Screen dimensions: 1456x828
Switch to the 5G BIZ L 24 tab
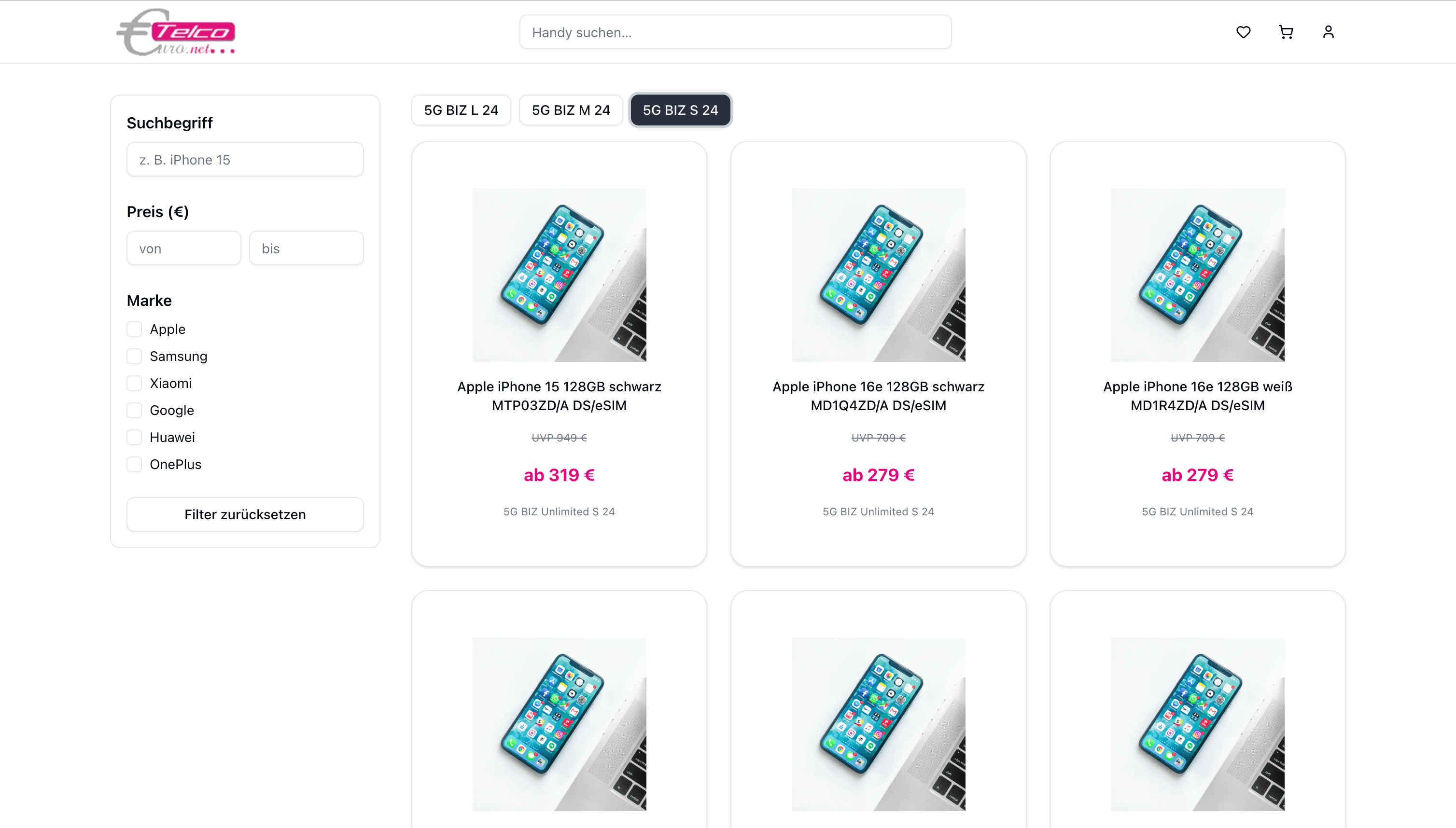pyautogui.click(x=461, y=110)
